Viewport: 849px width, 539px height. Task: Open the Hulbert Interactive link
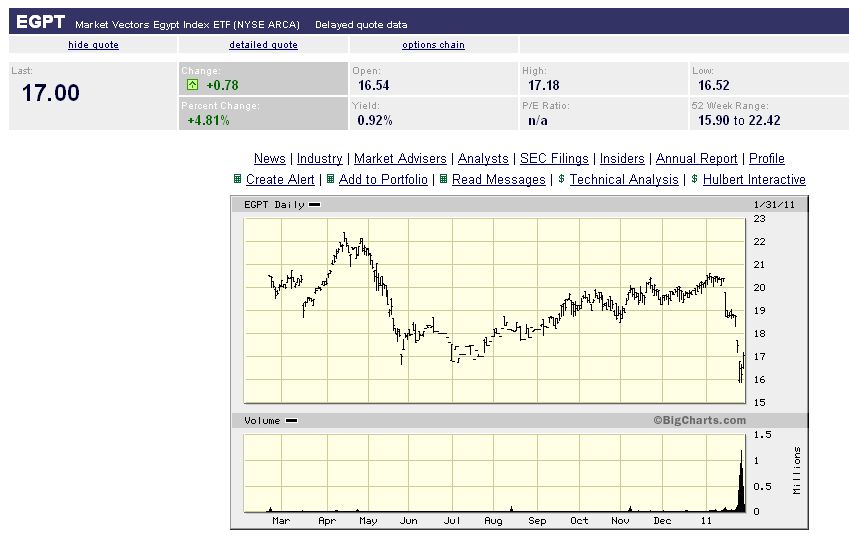click(x=754, y=179)
